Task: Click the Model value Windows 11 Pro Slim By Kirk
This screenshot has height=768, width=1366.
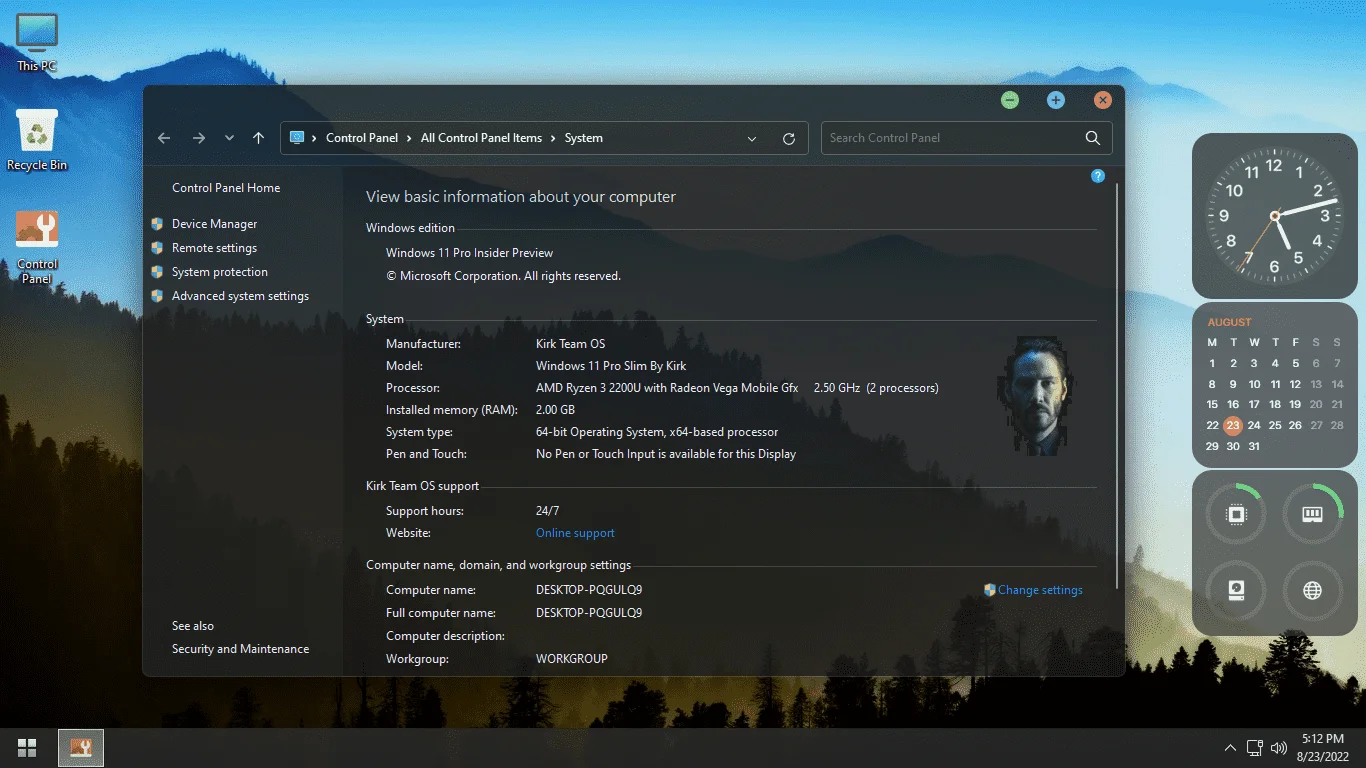Action: 611,366
